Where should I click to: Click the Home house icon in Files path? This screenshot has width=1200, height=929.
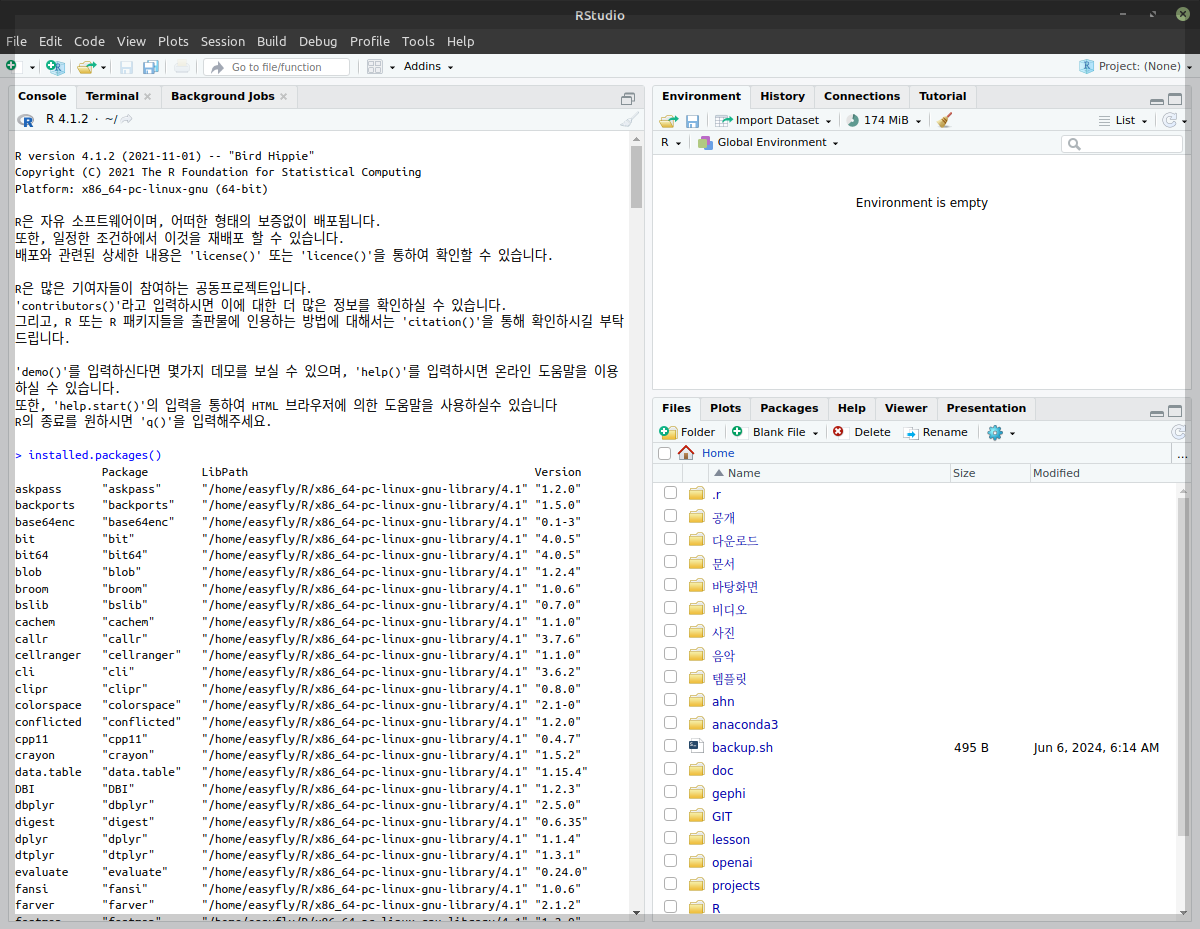686,453
